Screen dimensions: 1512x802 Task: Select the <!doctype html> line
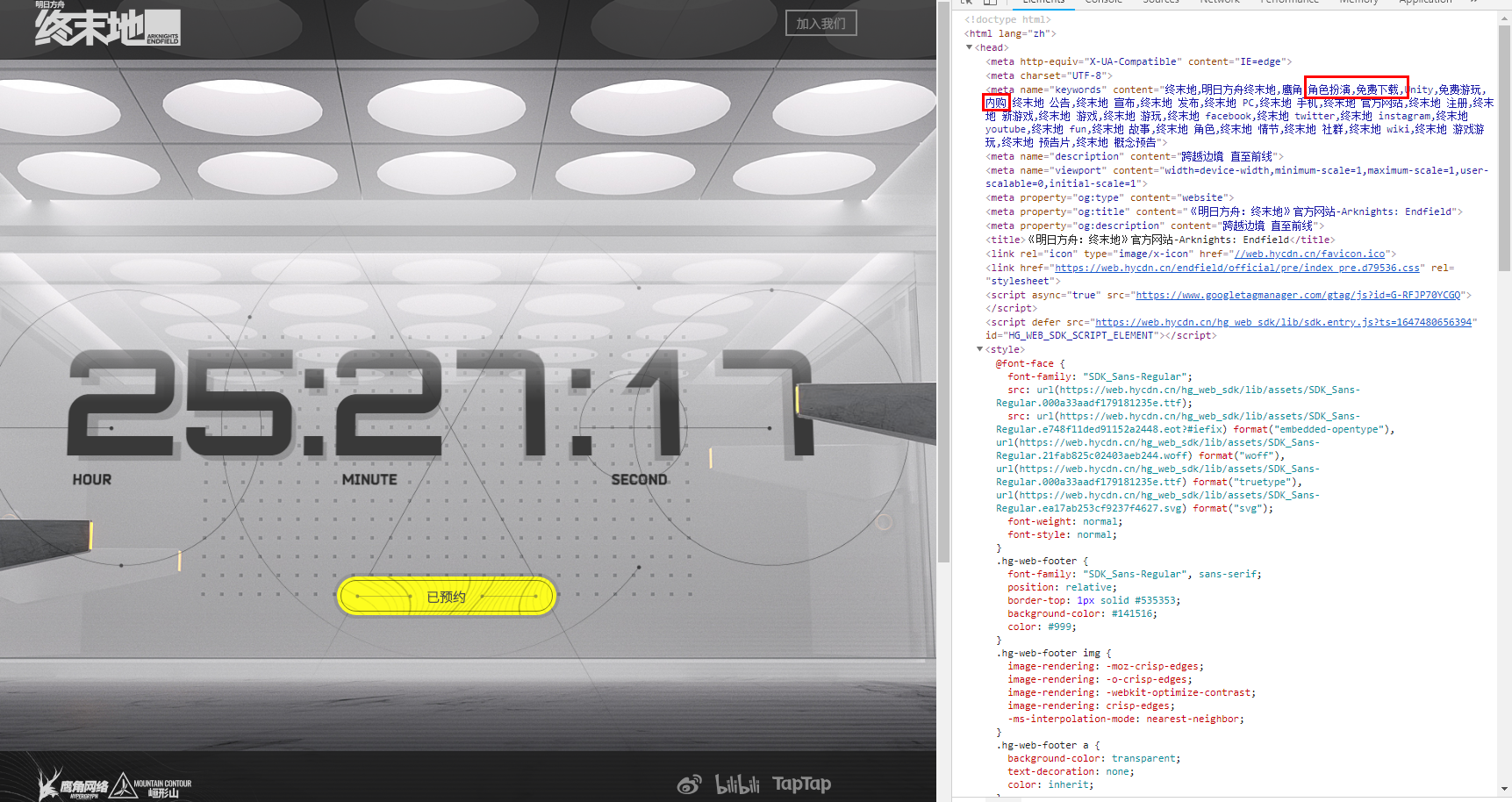coord(1007,19)
